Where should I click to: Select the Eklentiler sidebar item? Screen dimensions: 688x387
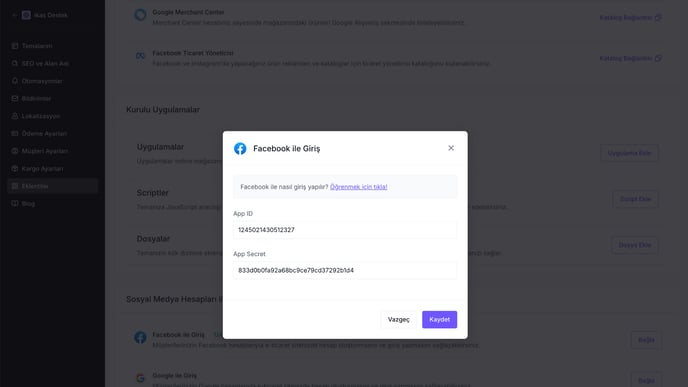pyautogui.click(x=53, y=186)
